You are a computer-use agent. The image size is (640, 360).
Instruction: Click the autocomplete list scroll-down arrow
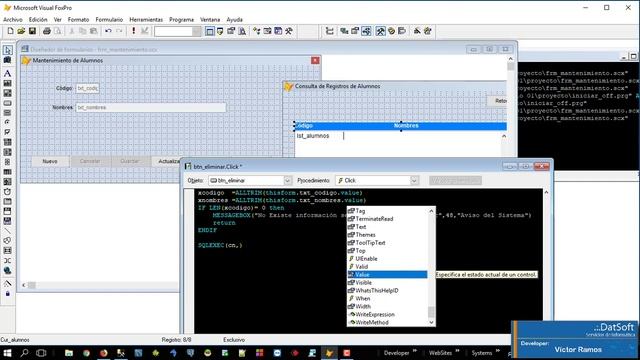click(431, 322)
